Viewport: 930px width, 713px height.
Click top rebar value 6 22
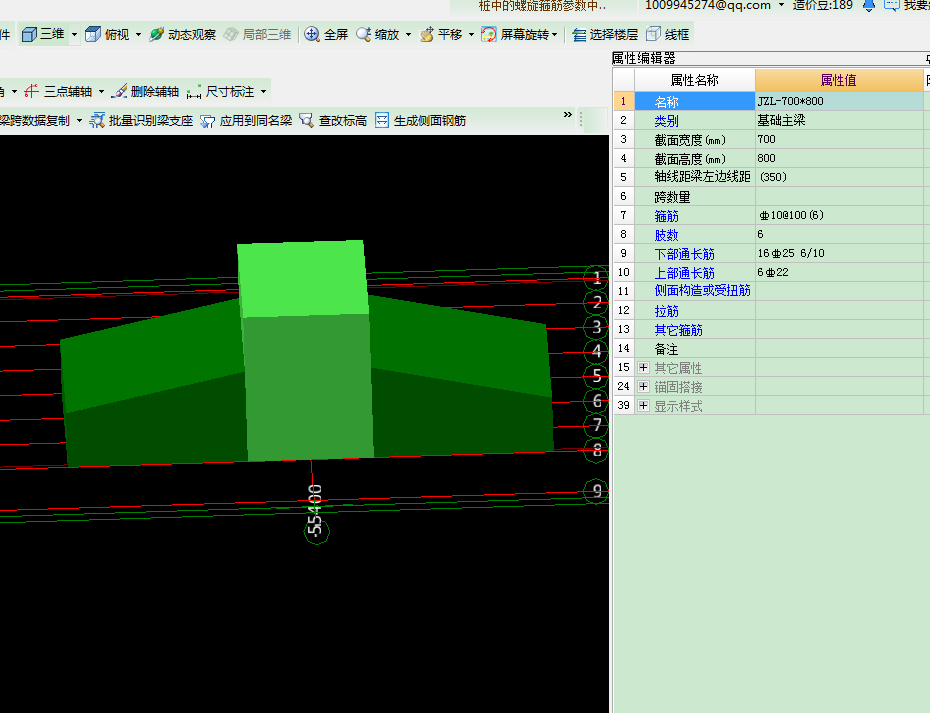(839, 272)
